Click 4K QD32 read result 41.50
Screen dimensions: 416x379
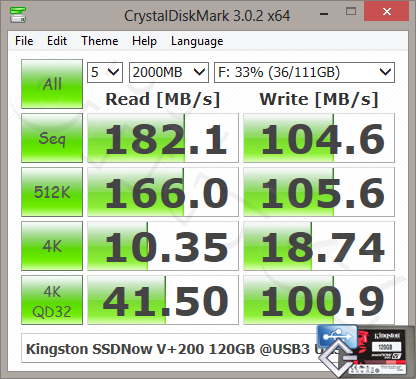163,300
